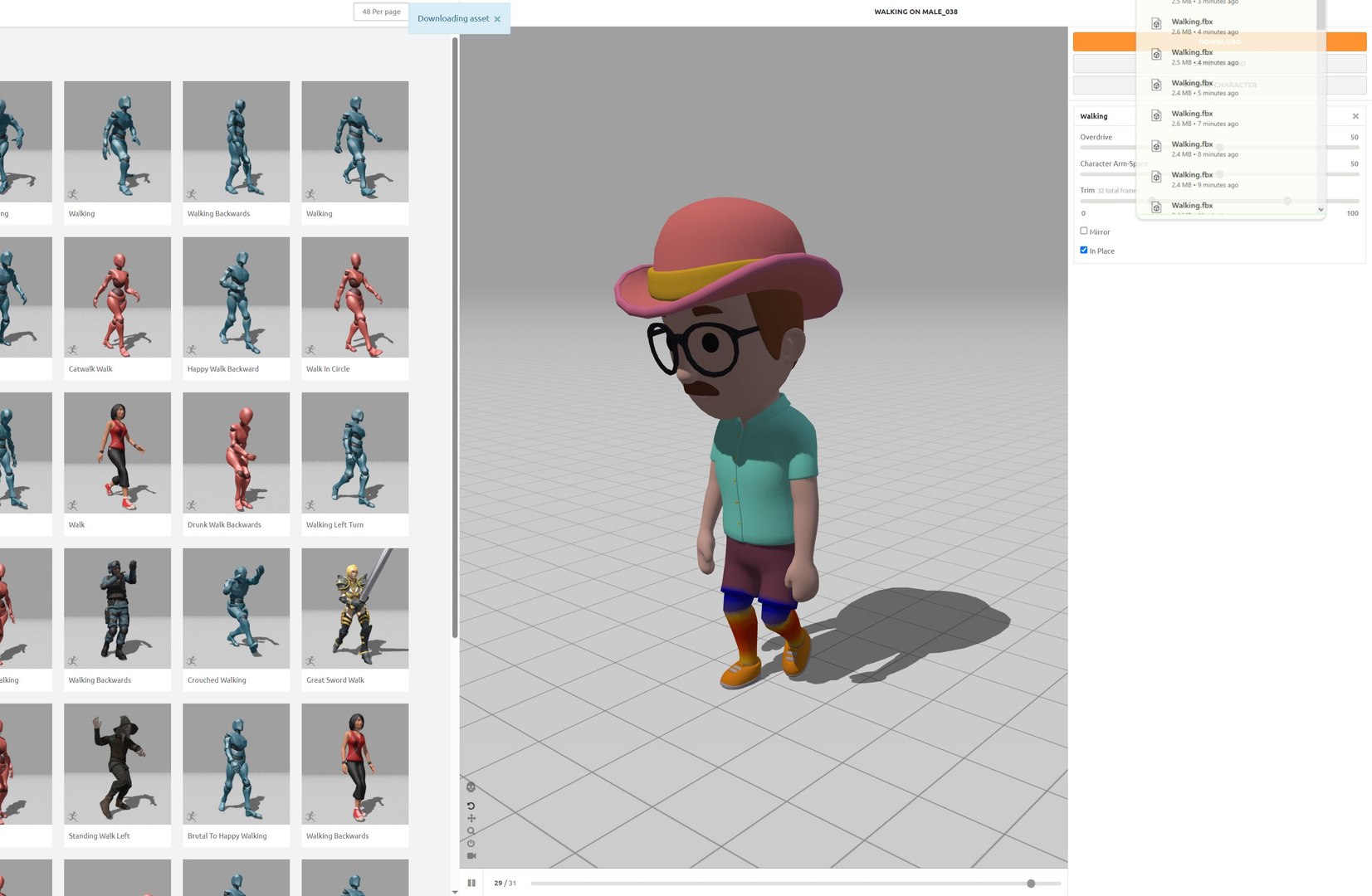Screen dimensions: 1372x896
Task: Click scroll-down arrow below the animation list
Action: pyautogui.click(x=455, y=892)
